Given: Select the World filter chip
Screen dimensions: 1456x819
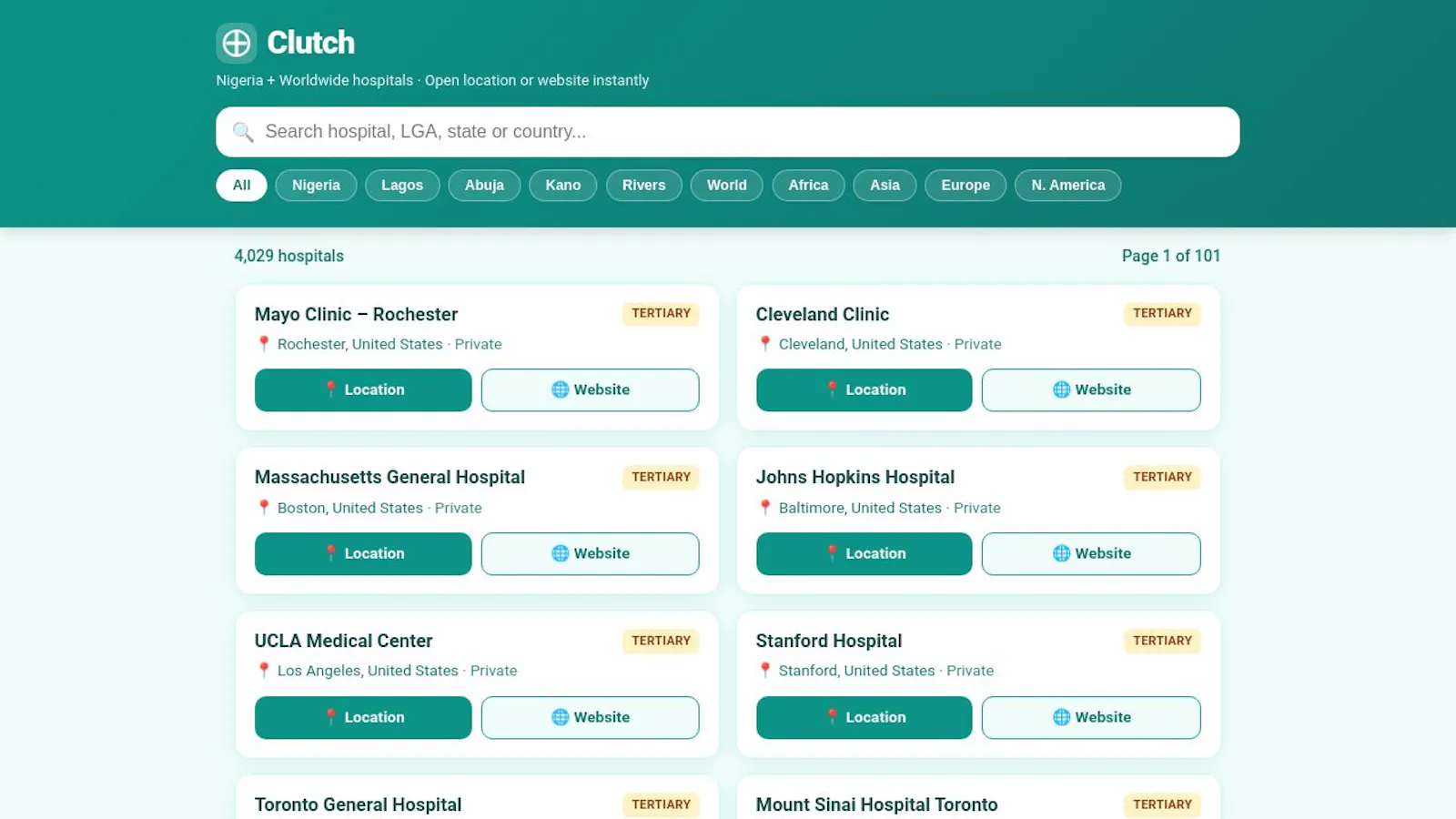Looking at the screenshot, I should click(726, 185).
